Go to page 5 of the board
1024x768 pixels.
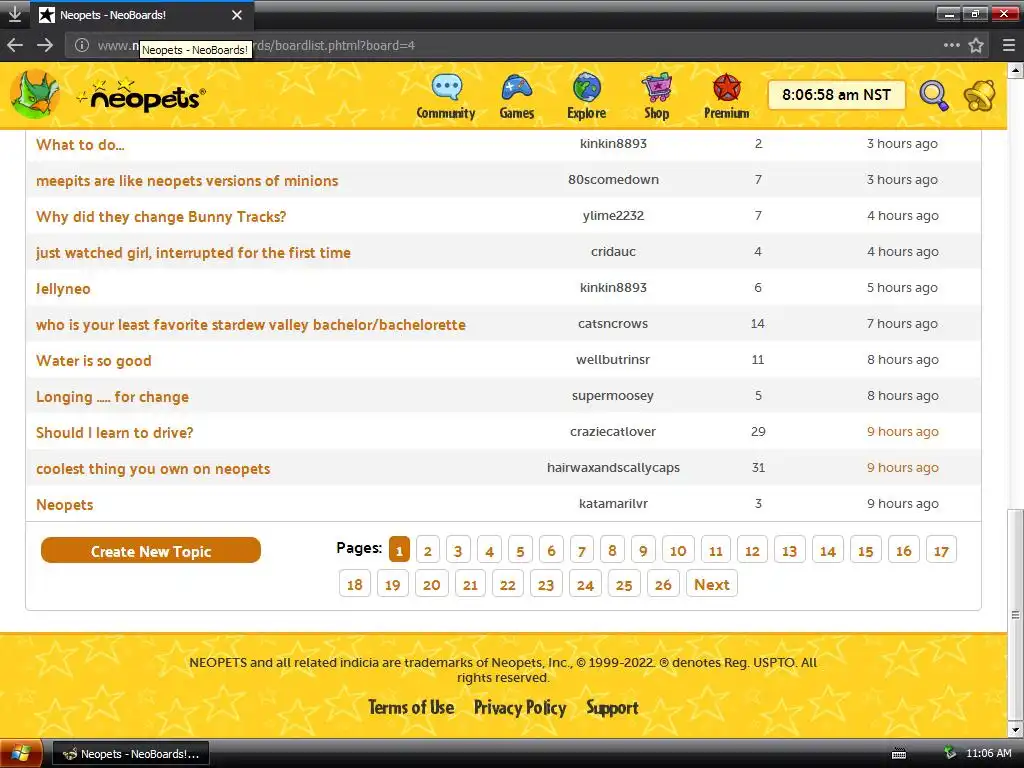[x=520, y=551]
